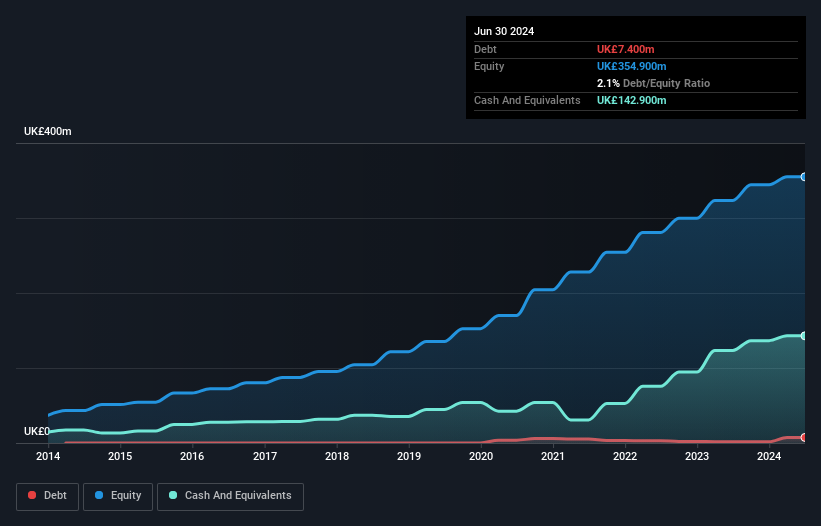821x526 pixels.
Task: Click the 2021 x-axis label
Action: (553, 456)
